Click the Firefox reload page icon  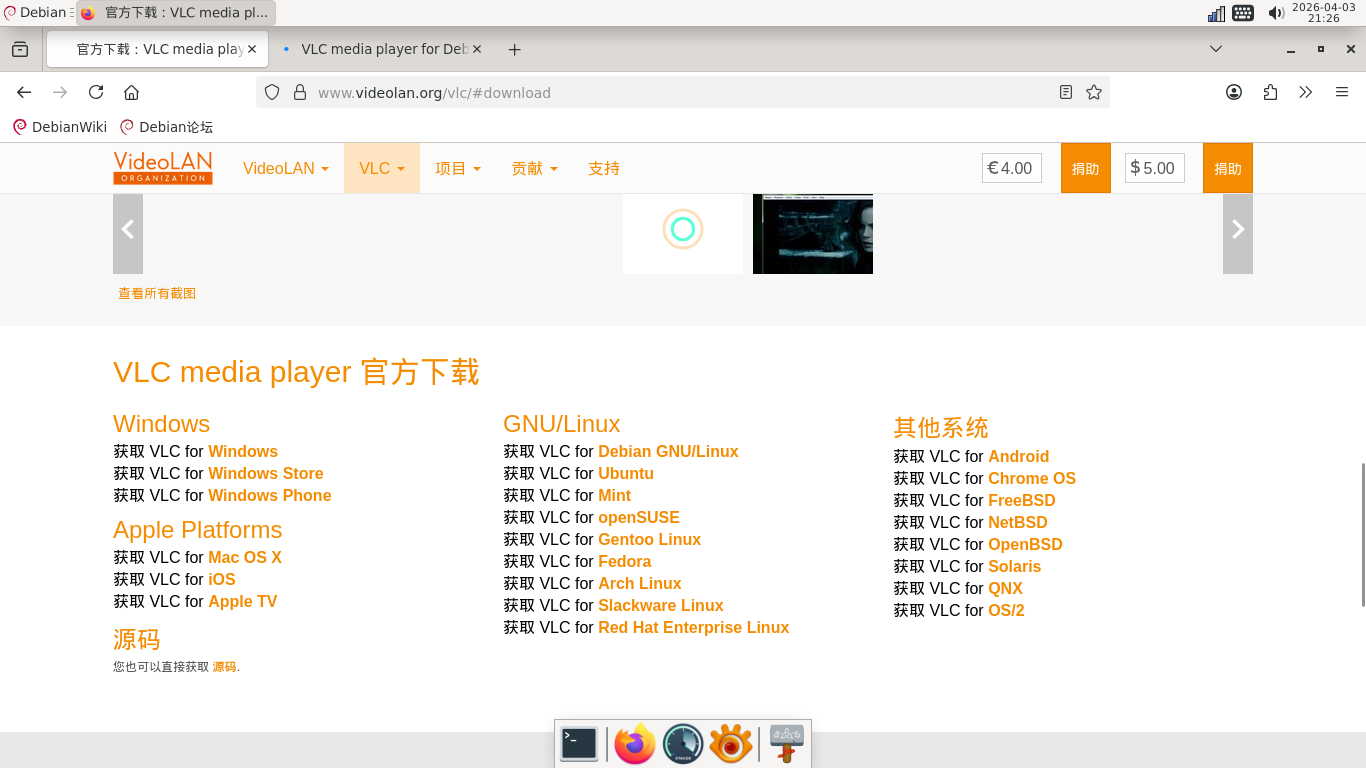(x=96, y=92)
